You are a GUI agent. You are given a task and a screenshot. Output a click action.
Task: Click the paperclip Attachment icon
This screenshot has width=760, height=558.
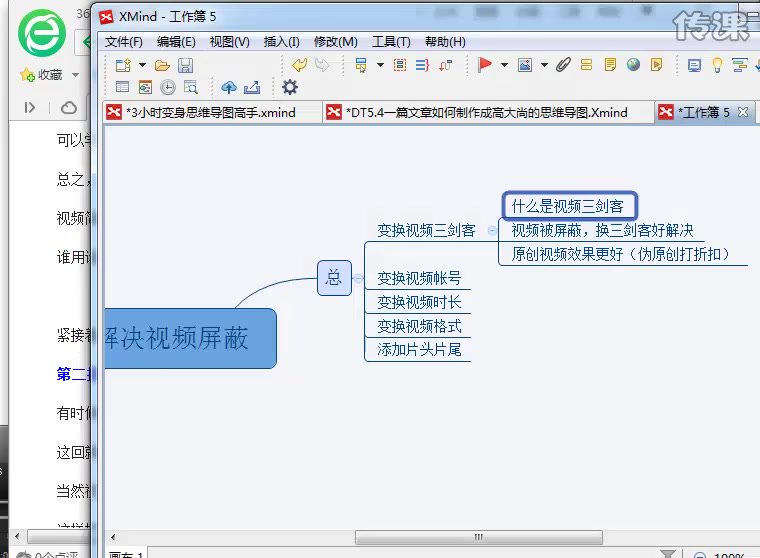click(x=564, y=66)
